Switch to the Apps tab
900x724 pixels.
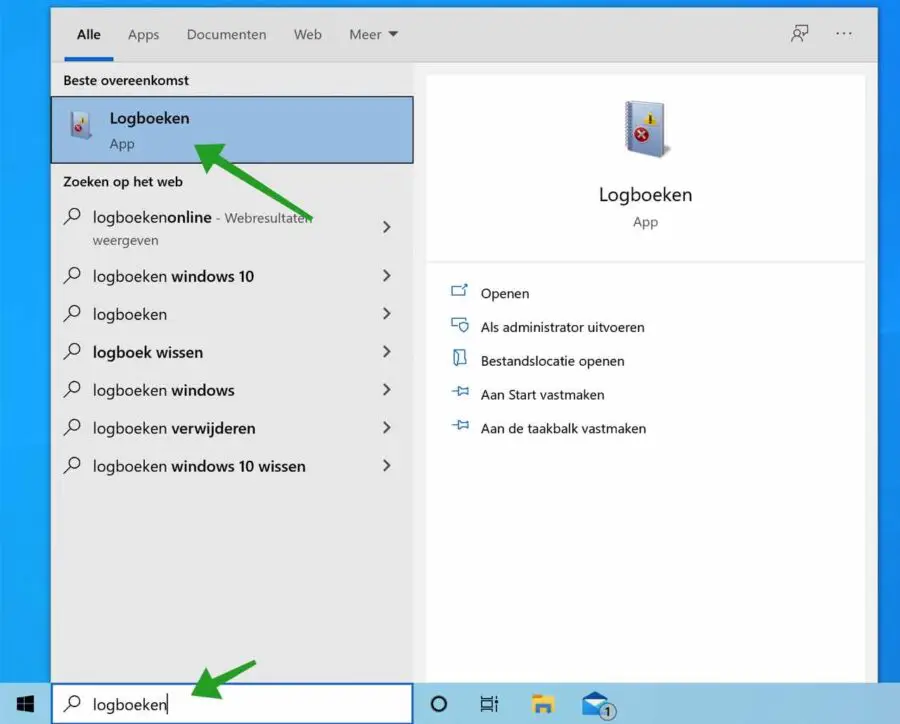(143, 35)
